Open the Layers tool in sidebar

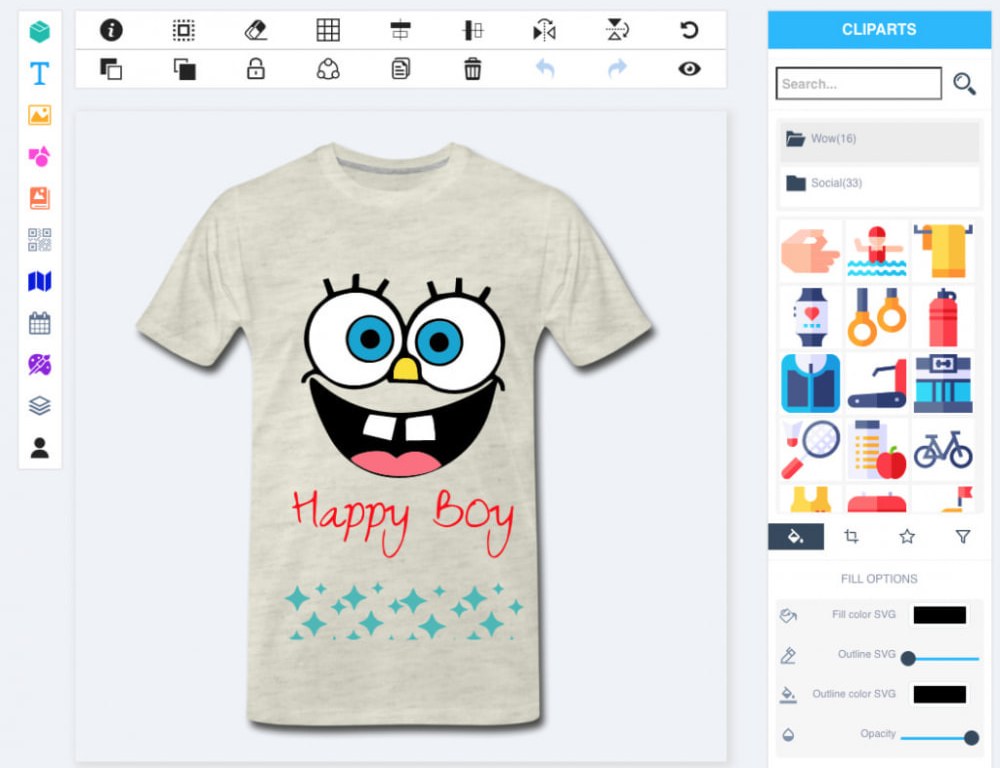pyautogui.click(x=40, y=406)
